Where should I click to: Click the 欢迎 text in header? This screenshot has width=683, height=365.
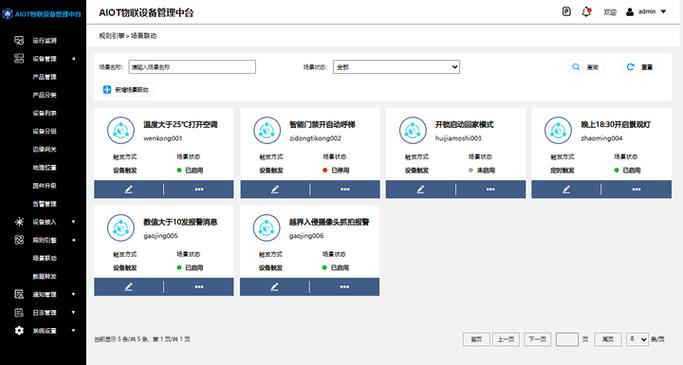[610, 12]
